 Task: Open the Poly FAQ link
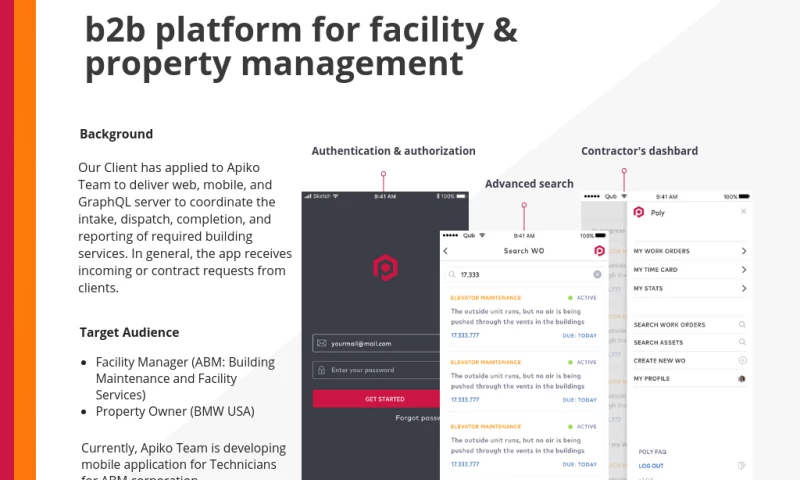(652, 451)
